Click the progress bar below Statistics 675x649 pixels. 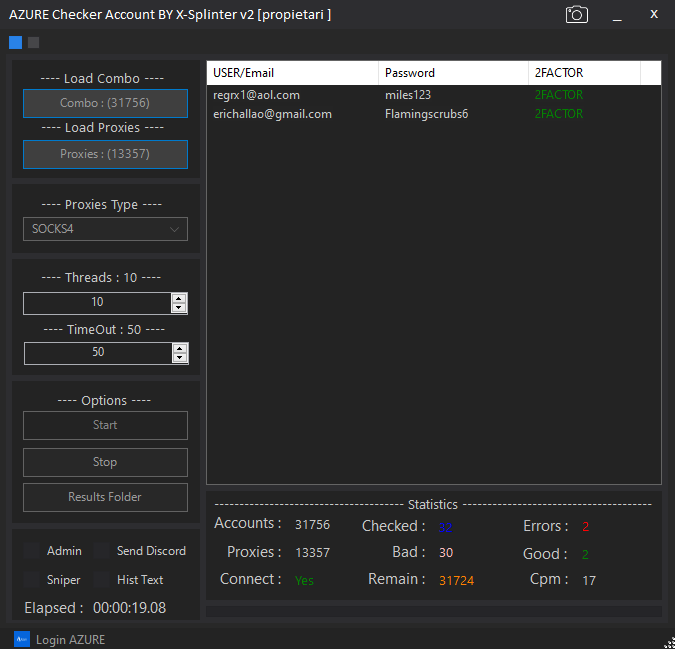pos(434,612)
